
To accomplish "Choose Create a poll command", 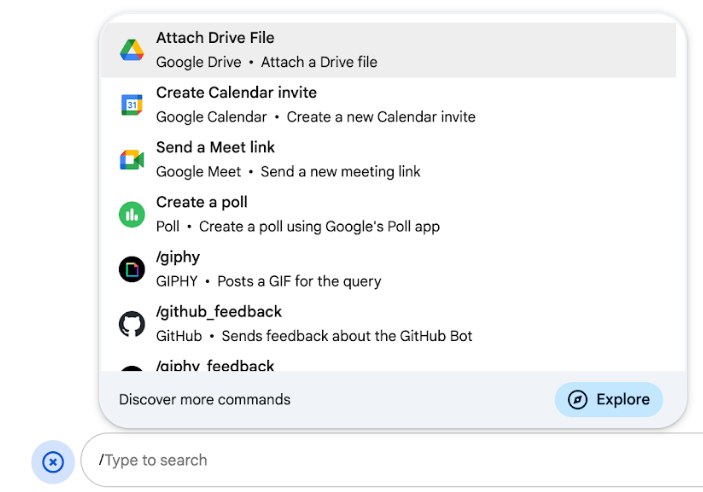I will click(x=202, y=203).
